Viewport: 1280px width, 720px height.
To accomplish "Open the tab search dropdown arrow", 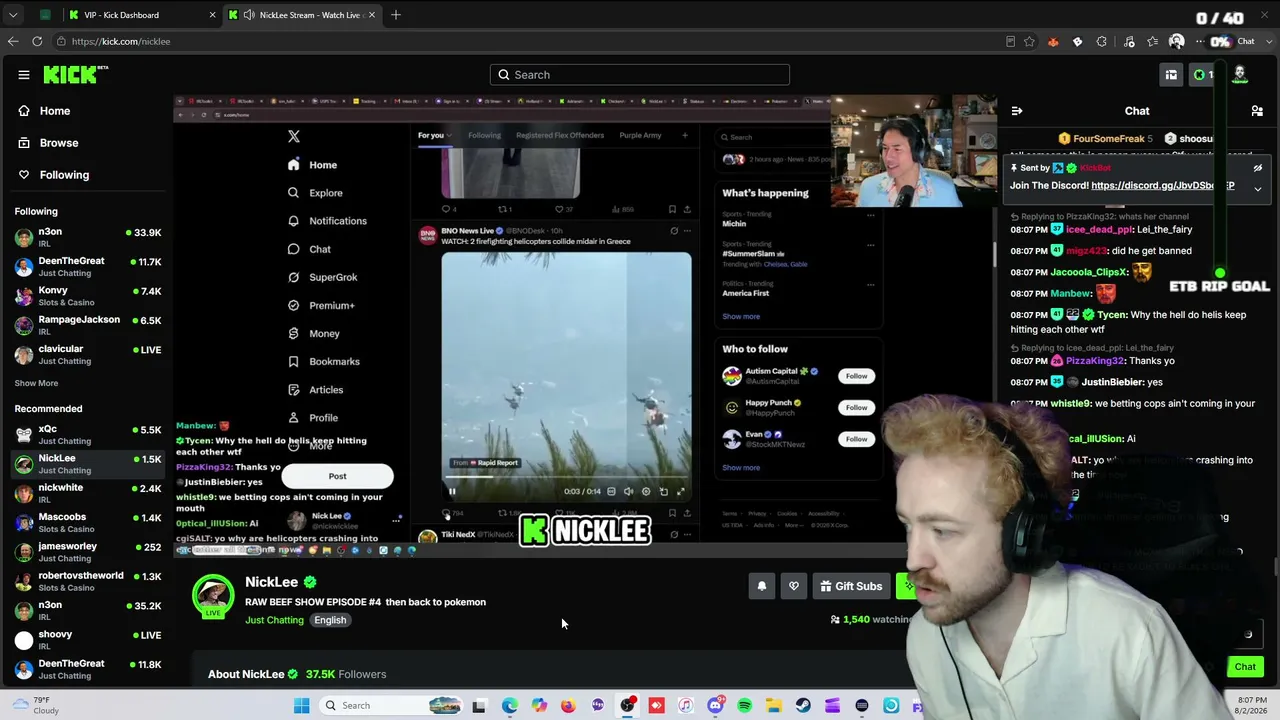I will pos(13,15).
